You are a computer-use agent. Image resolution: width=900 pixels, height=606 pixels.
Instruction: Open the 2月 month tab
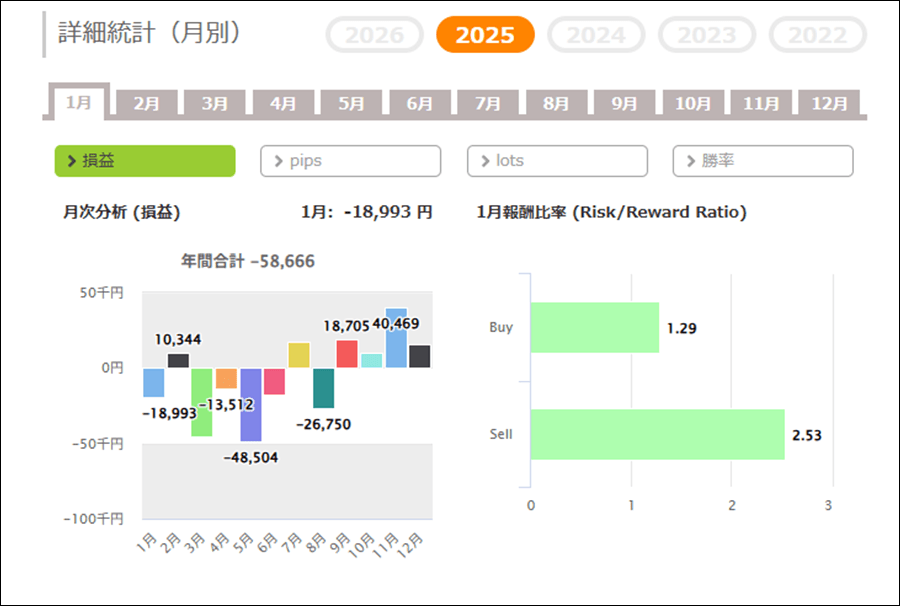146,103
